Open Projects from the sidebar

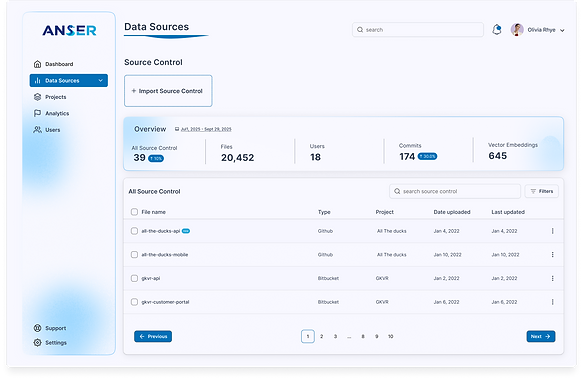[x=50, y=97]
